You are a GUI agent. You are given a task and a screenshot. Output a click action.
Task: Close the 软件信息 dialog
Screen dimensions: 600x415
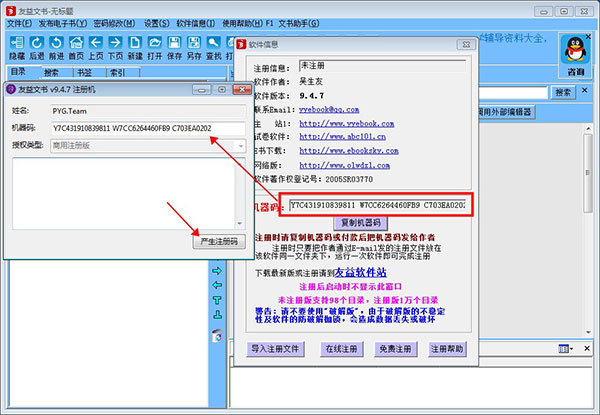[x=466, y=44]
